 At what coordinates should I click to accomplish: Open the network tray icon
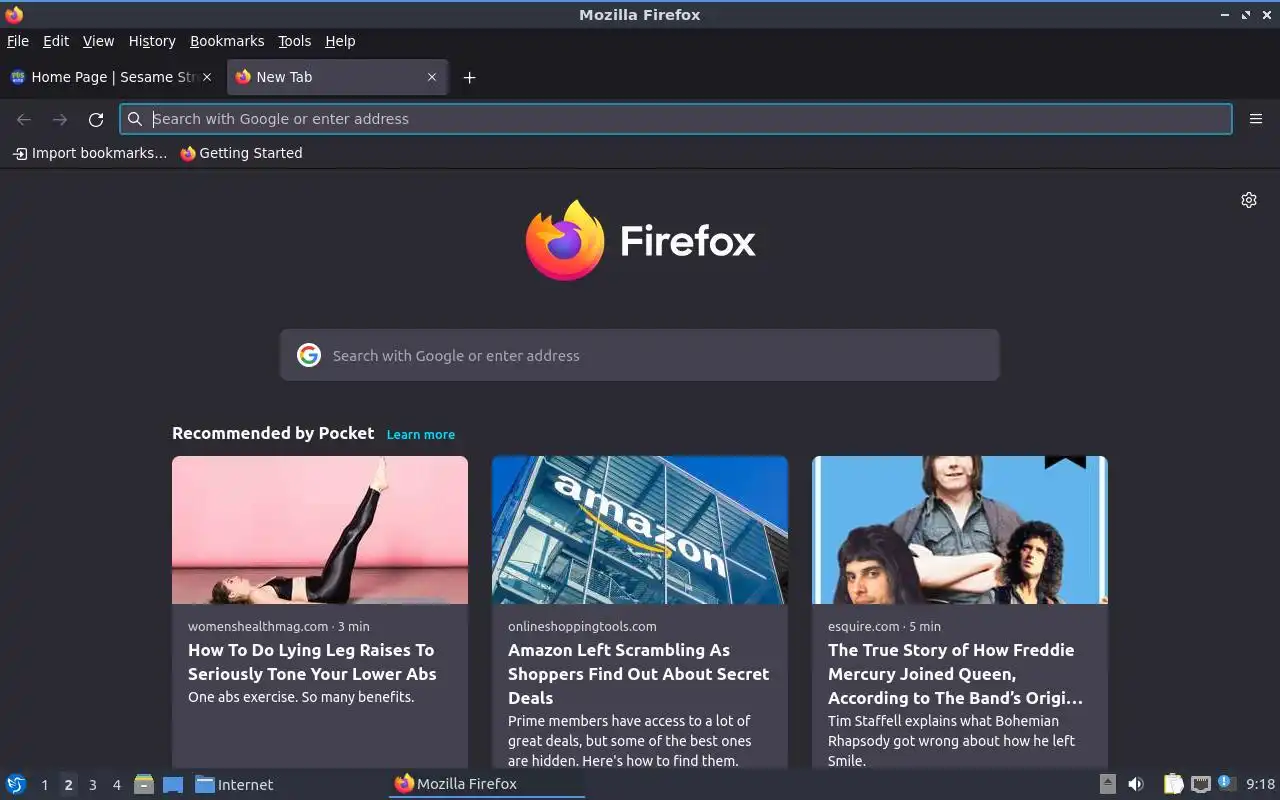pyautogui.click(x=1201, y=784)
